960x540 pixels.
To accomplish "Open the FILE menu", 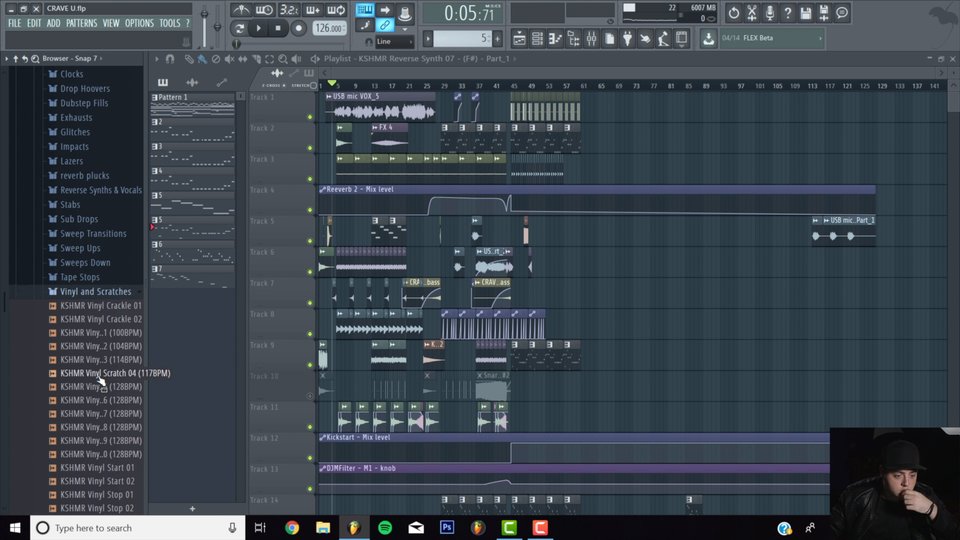I will tap(14, 23).
